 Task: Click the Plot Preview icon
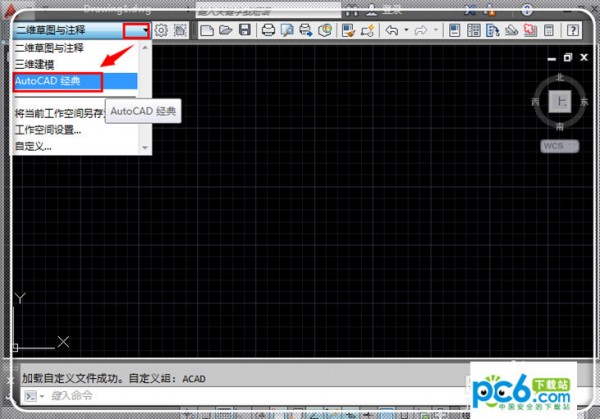(287, 31)
